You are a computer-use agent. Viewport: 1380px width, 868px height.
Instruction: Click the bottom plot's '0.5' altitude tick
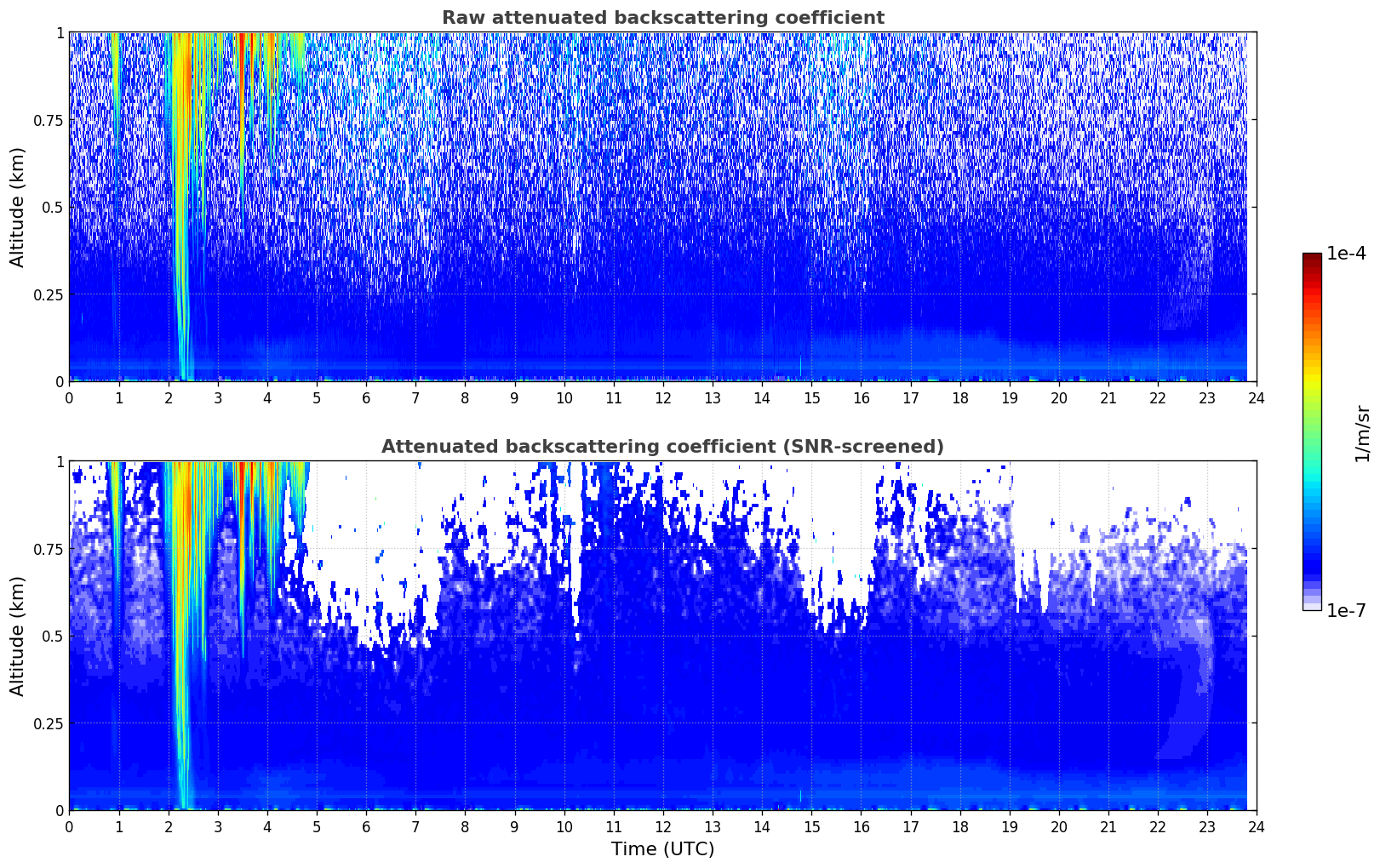pos(53,636)
